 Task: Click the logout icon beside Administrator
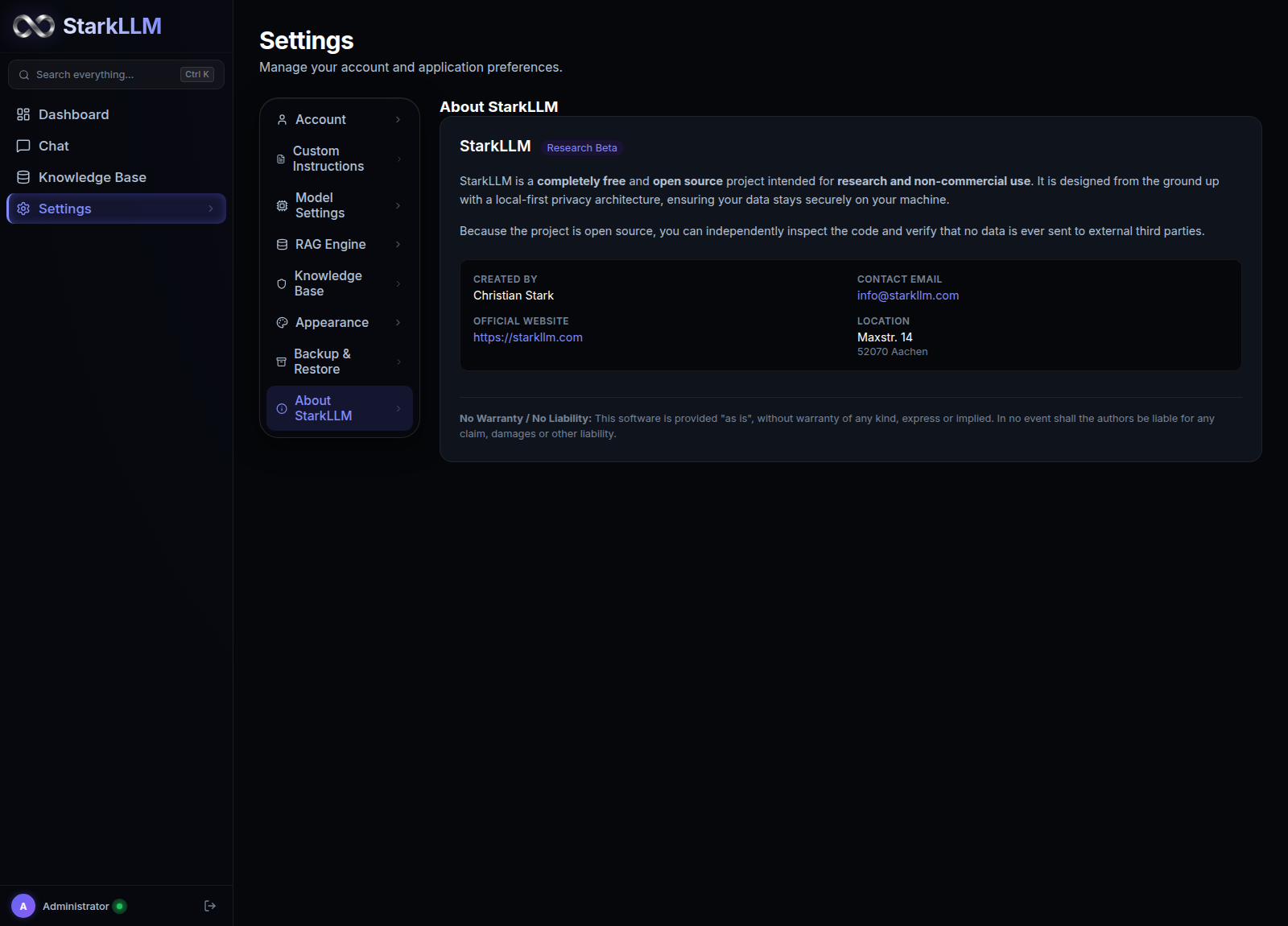(x=210, y=906)
